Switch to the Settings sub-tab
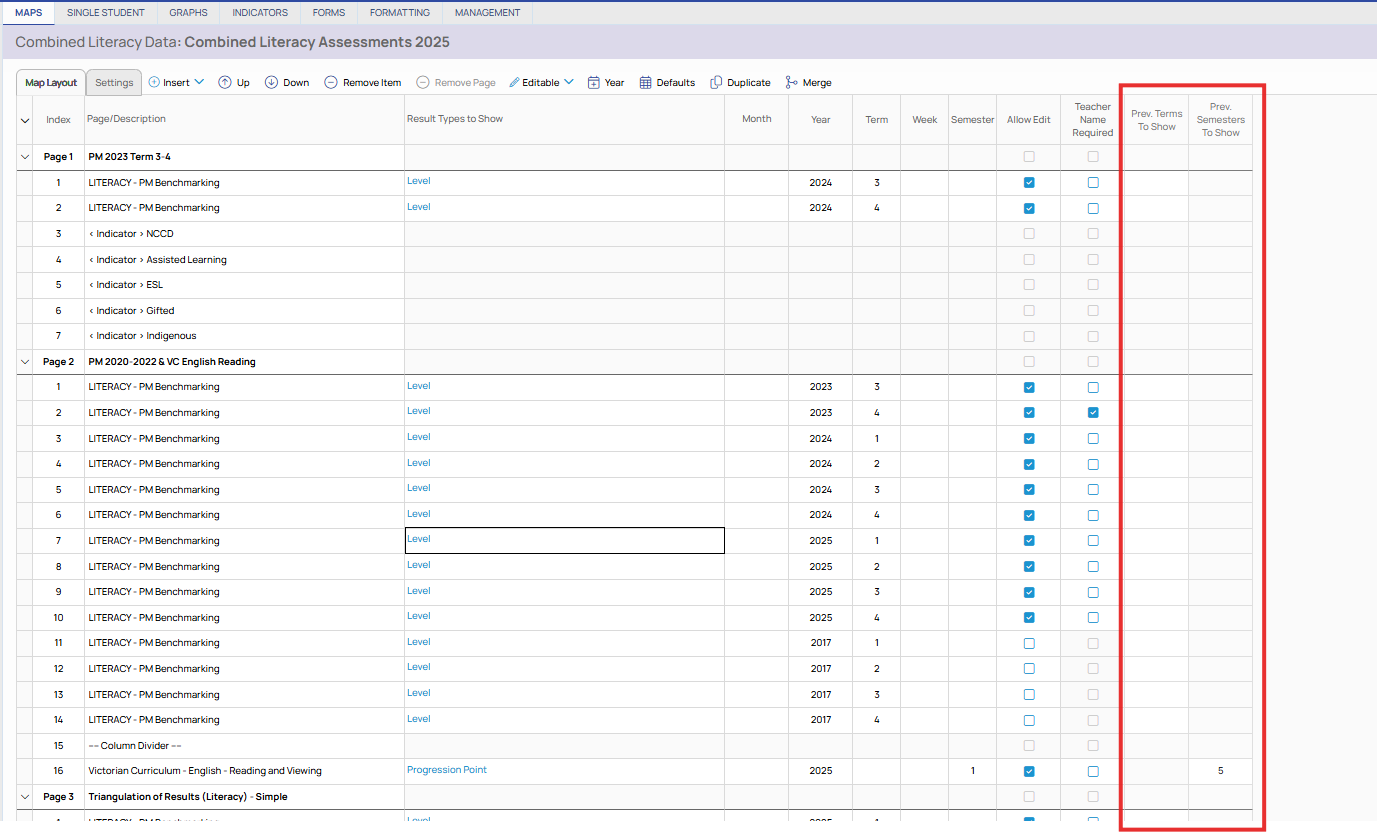The width and height of the screenshot is (1377, 832). click(x=114, y=83)
